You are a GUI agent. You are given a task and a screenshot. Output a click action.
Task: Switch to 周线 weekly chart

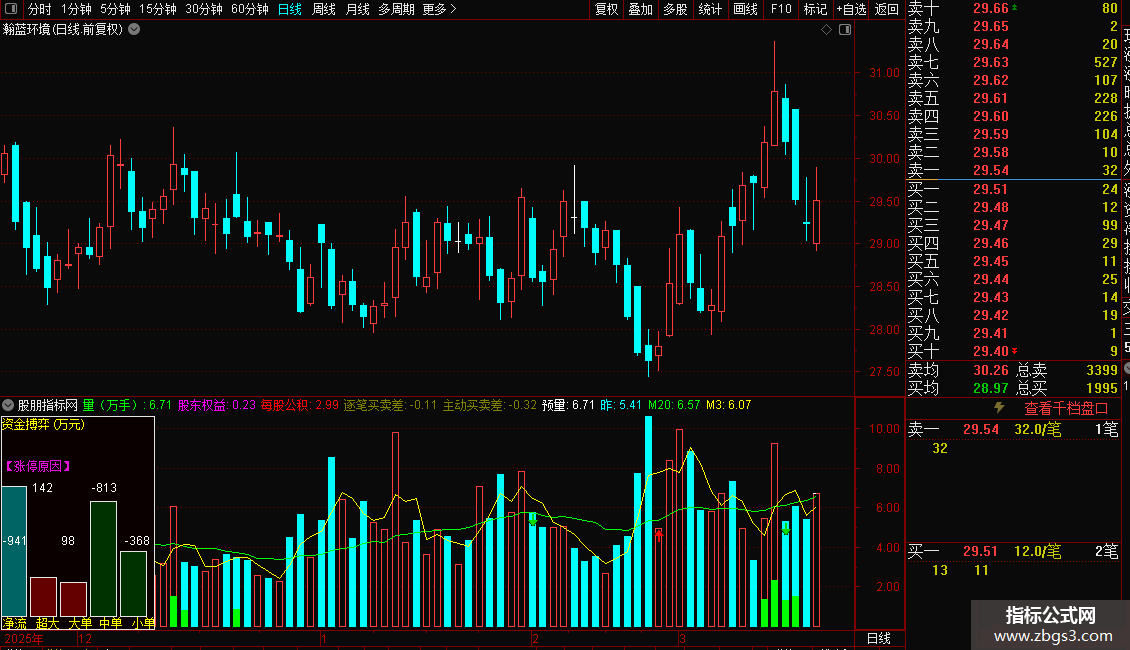(x=324, y=9)
